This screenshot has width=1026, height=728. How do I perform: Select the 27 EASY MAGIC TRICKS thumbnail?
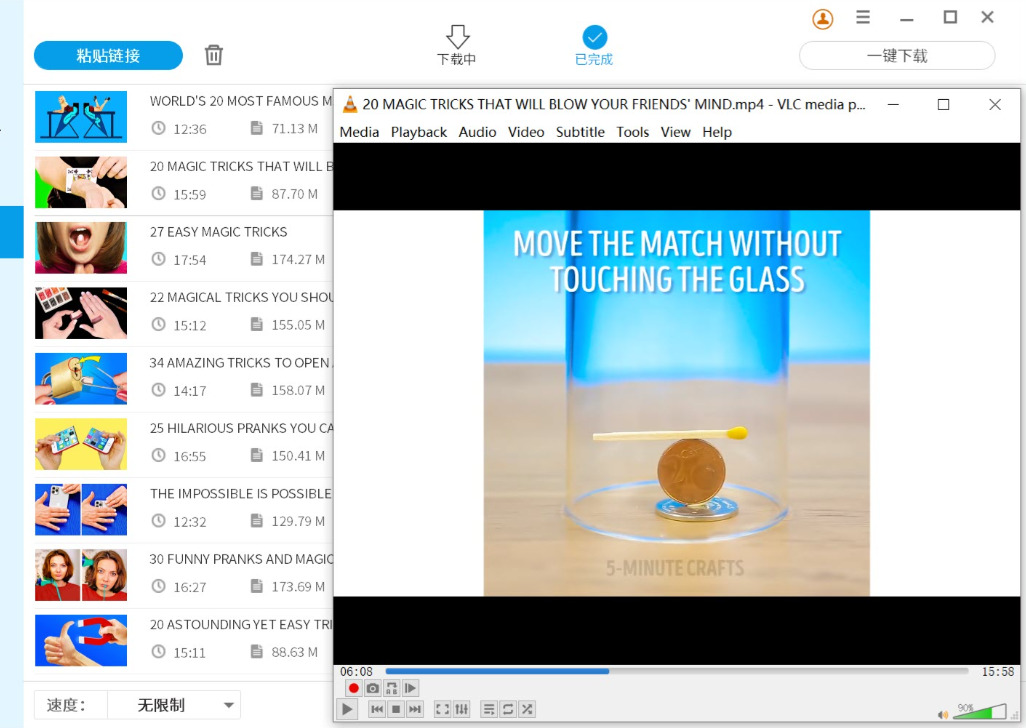(81, 248)
